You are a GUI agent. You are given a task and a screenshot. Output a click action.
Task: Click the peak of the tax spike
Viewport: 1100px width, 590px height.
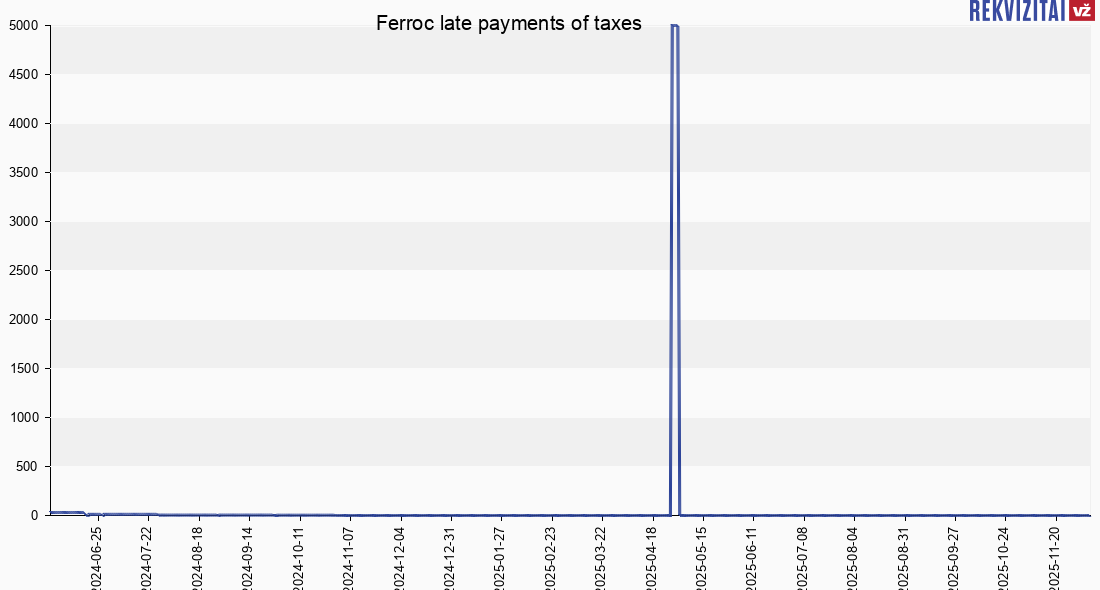[x=675, y=26]
